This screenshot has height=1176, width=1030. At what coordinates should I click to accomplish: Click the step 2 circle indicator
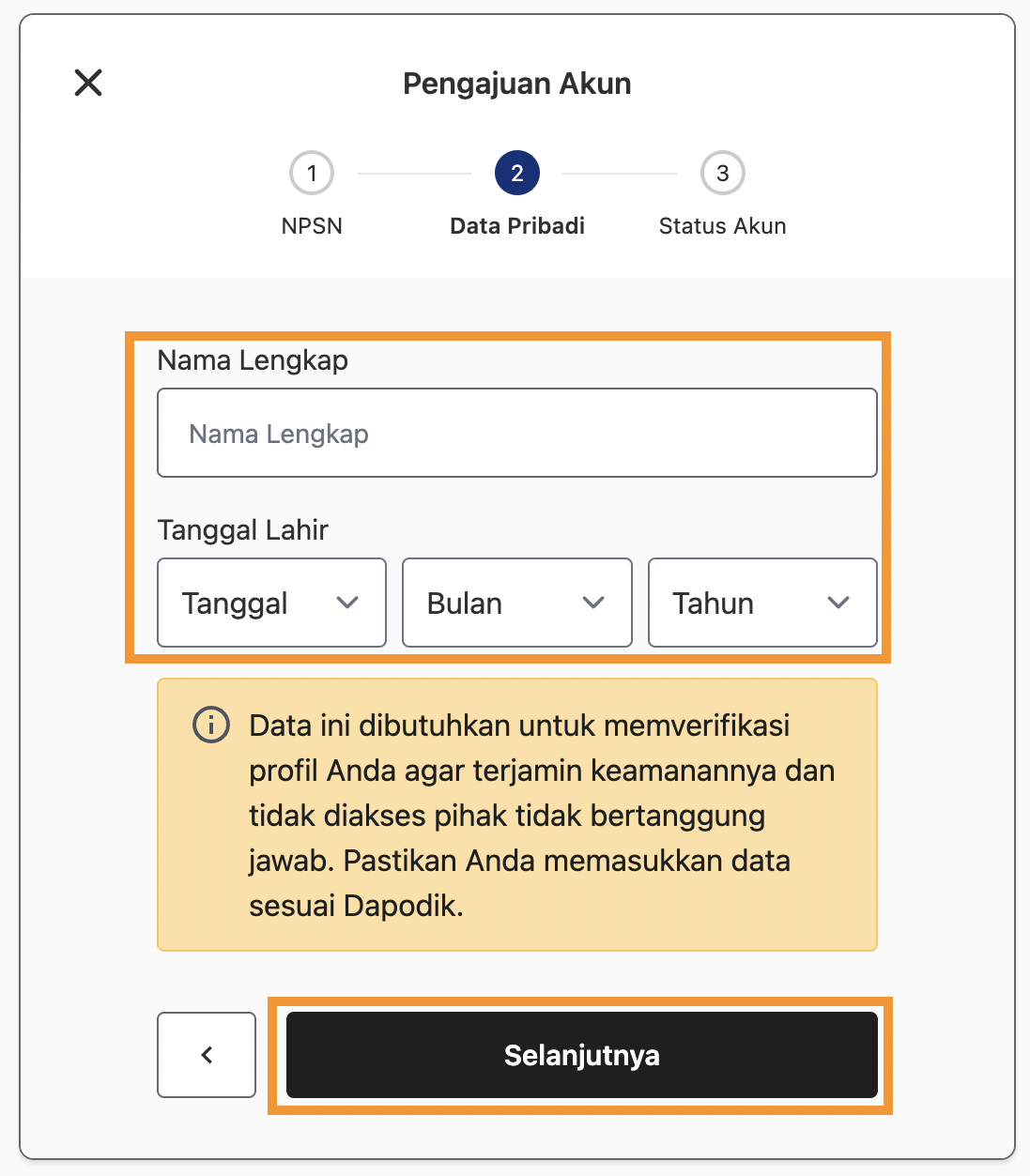tap(517, 173)
